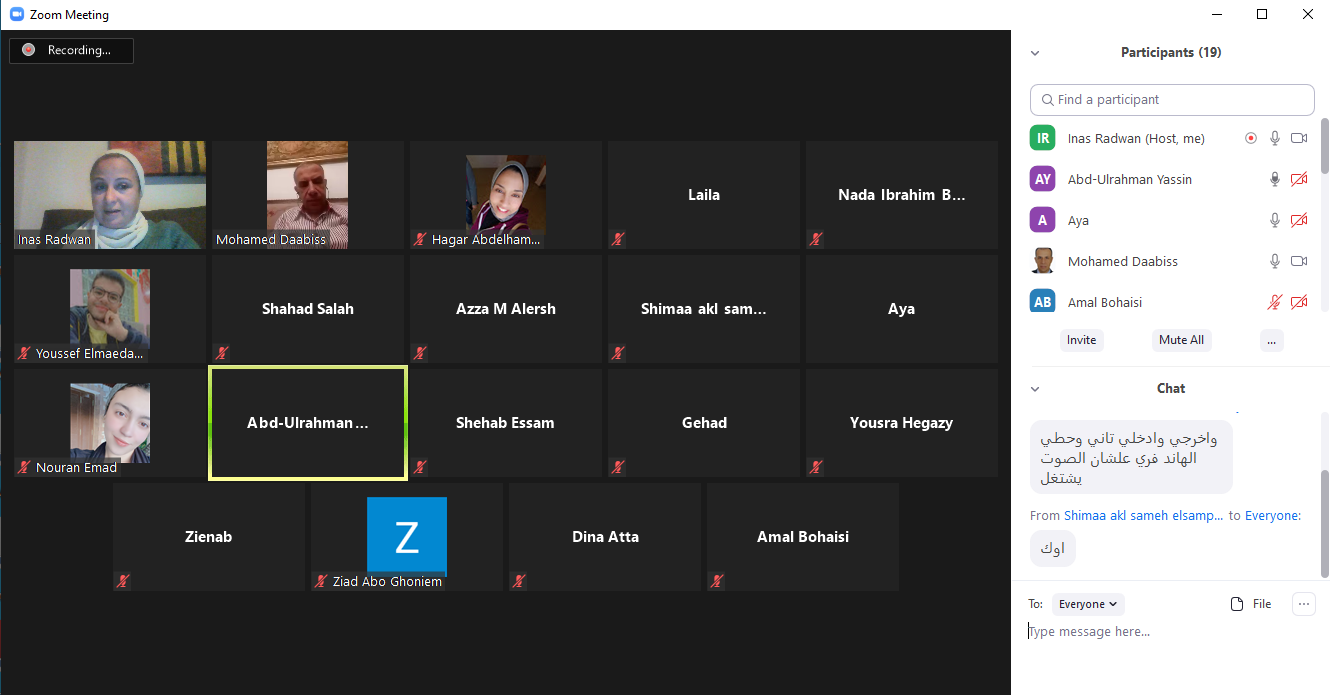Click the Type message here chat box
1330x695 pixels.
pos(1170,632)
